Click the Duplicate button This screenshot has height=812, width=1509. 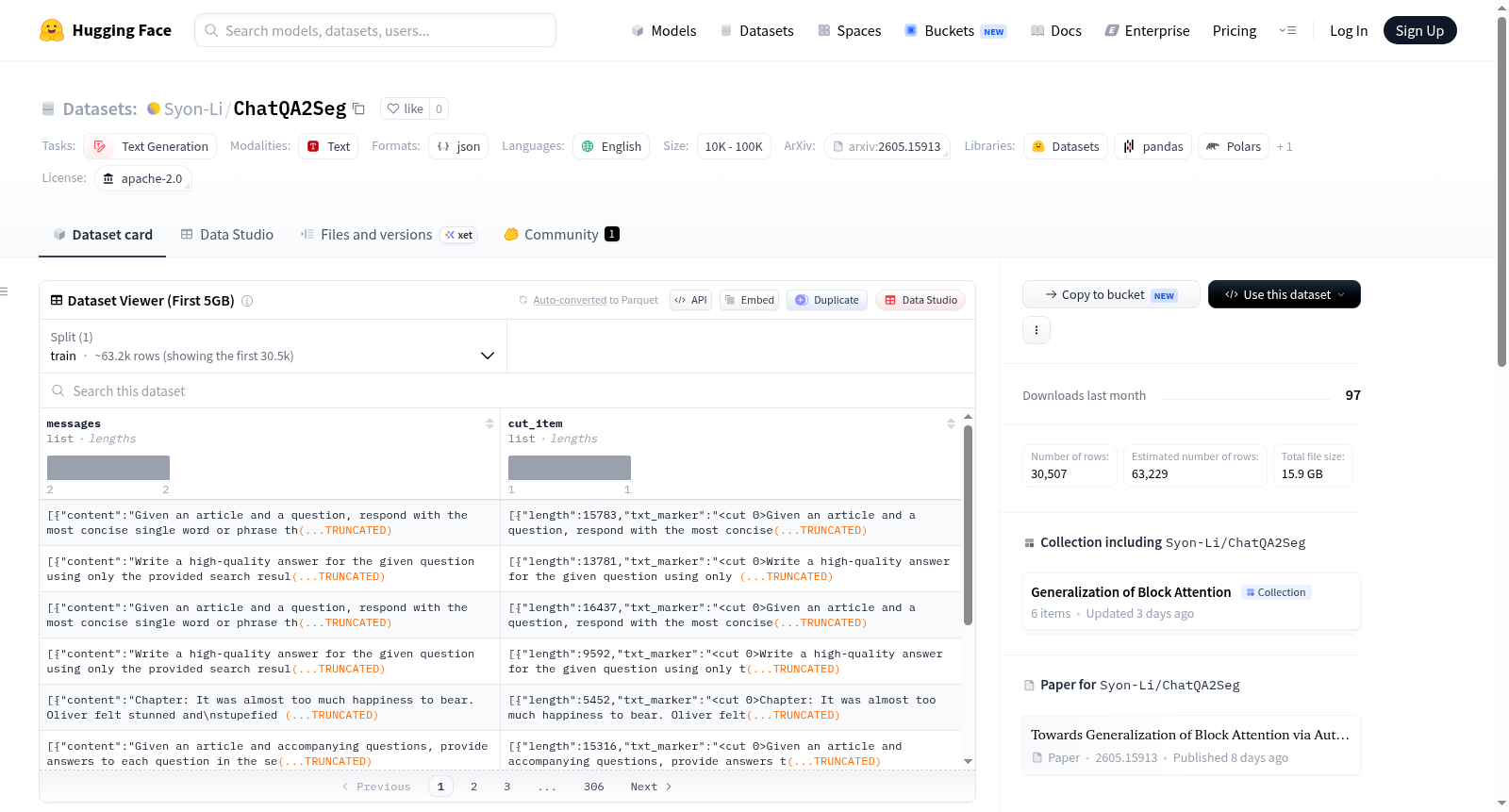(x=827, y=300)
